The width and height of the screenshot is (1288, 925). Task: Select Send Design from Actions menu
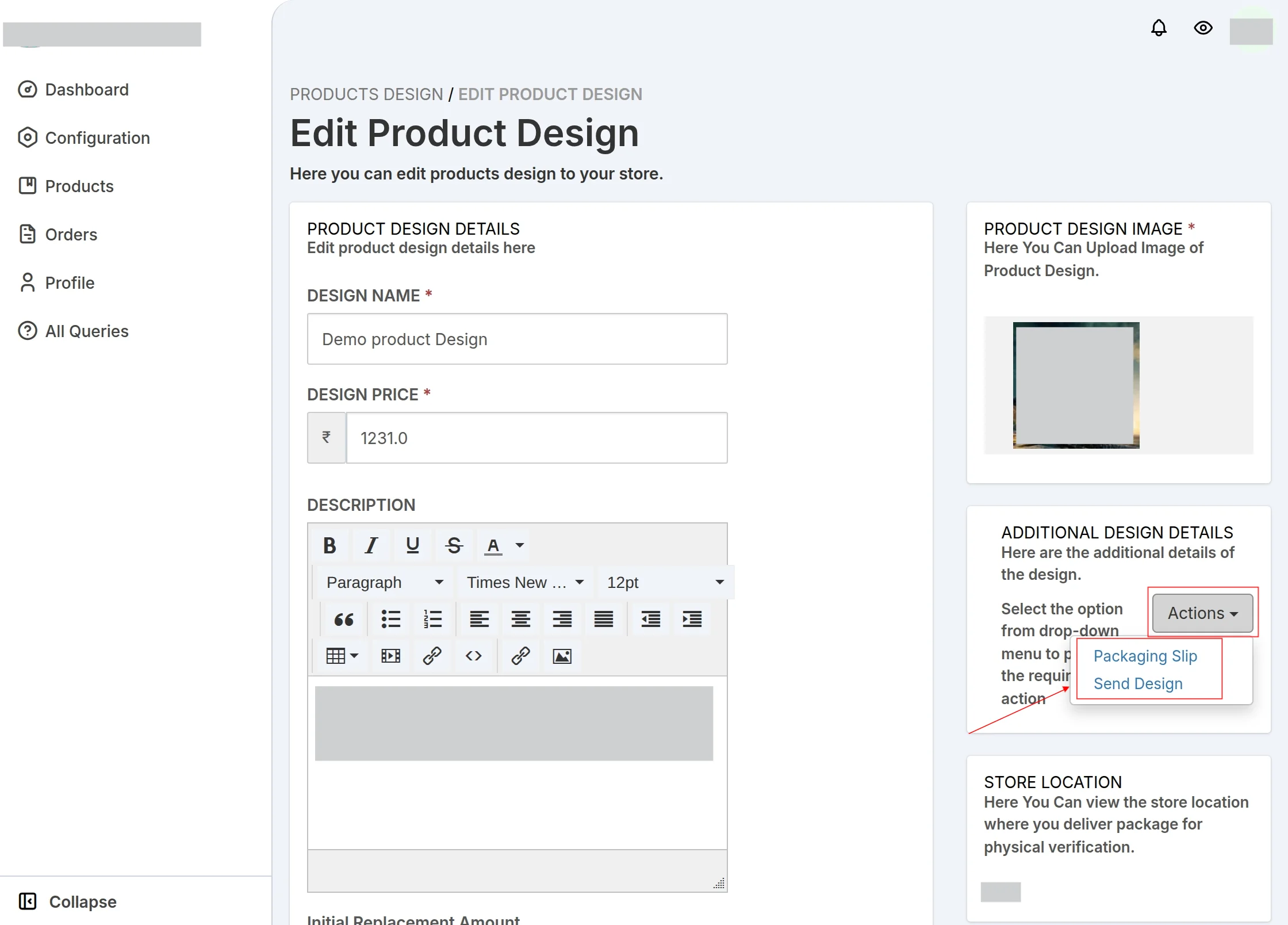pyautogui.click(x=1138, y=683)
